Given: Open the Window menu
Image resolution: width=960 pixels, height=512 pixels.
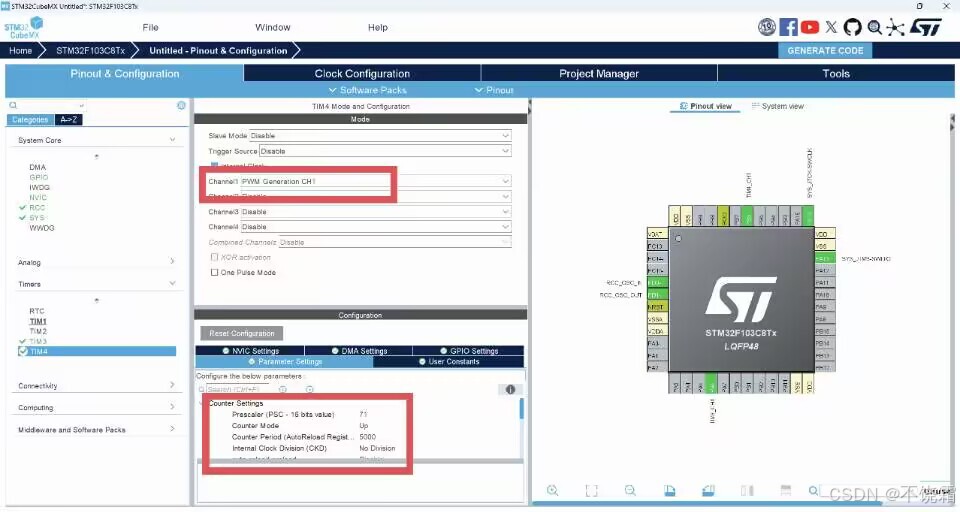Looking at the screenshot, I should click(272, 28).
